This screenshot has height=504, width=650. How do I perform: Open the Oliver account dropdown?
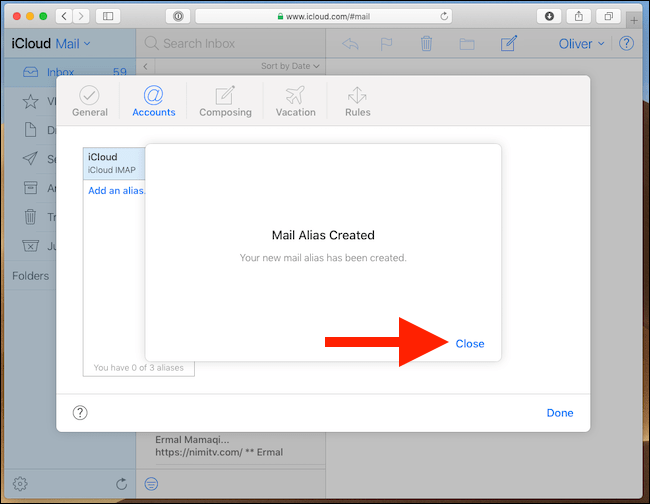580,43
